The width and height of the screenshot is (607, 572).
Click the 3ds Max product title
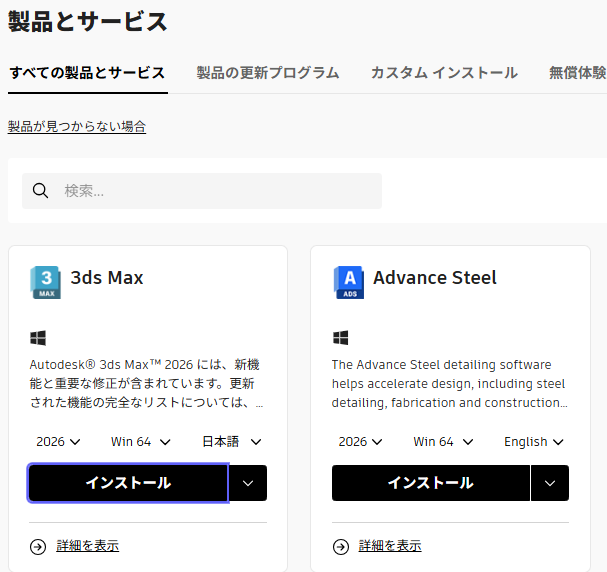click(x=107, y=278)
